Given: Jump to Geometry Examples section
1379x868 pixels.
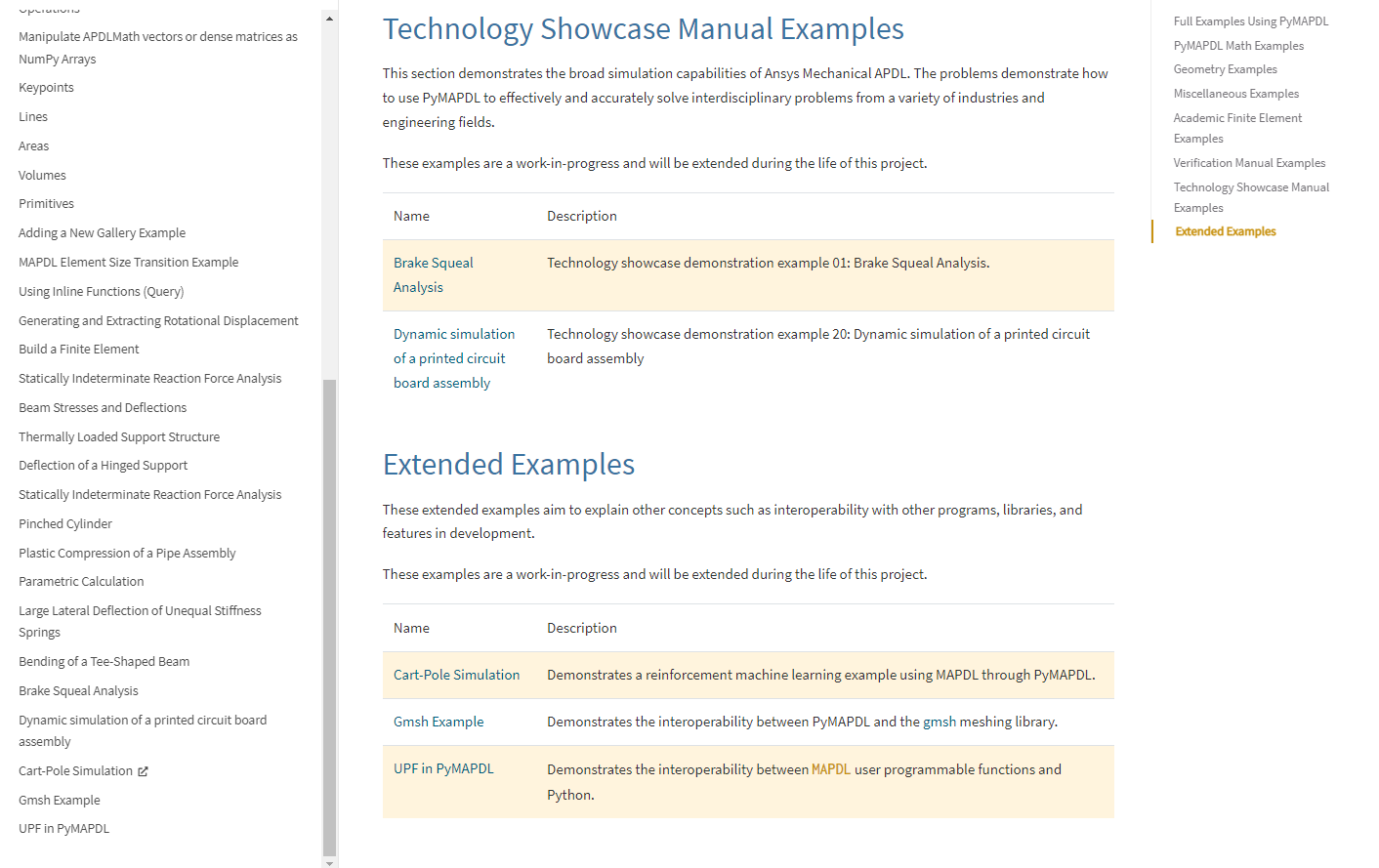Looking at the screenshot, I should pyautogui.click(x=1226, y=69).
